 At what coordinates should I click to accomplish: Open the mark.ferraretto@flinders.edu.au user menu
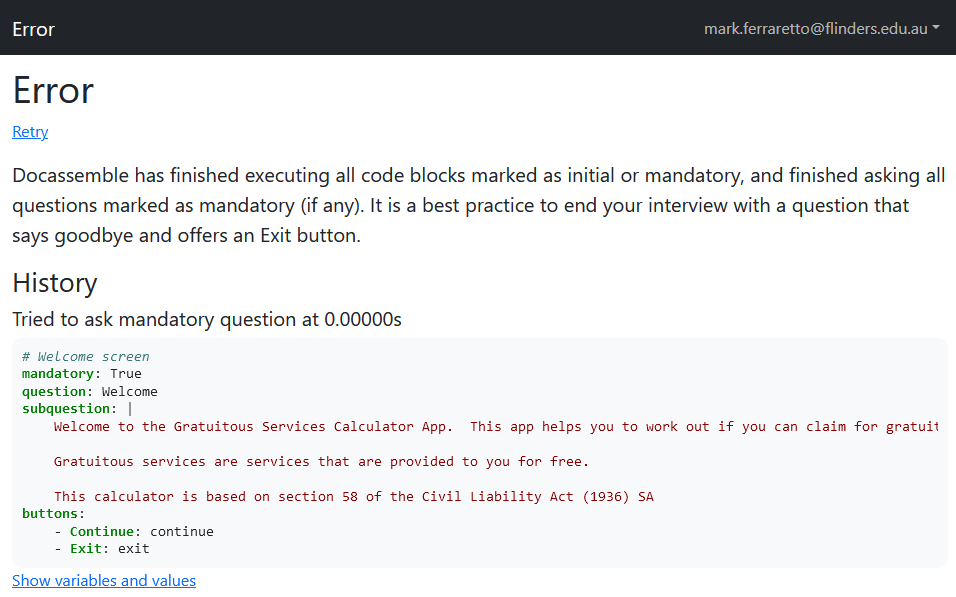point(815,28)
